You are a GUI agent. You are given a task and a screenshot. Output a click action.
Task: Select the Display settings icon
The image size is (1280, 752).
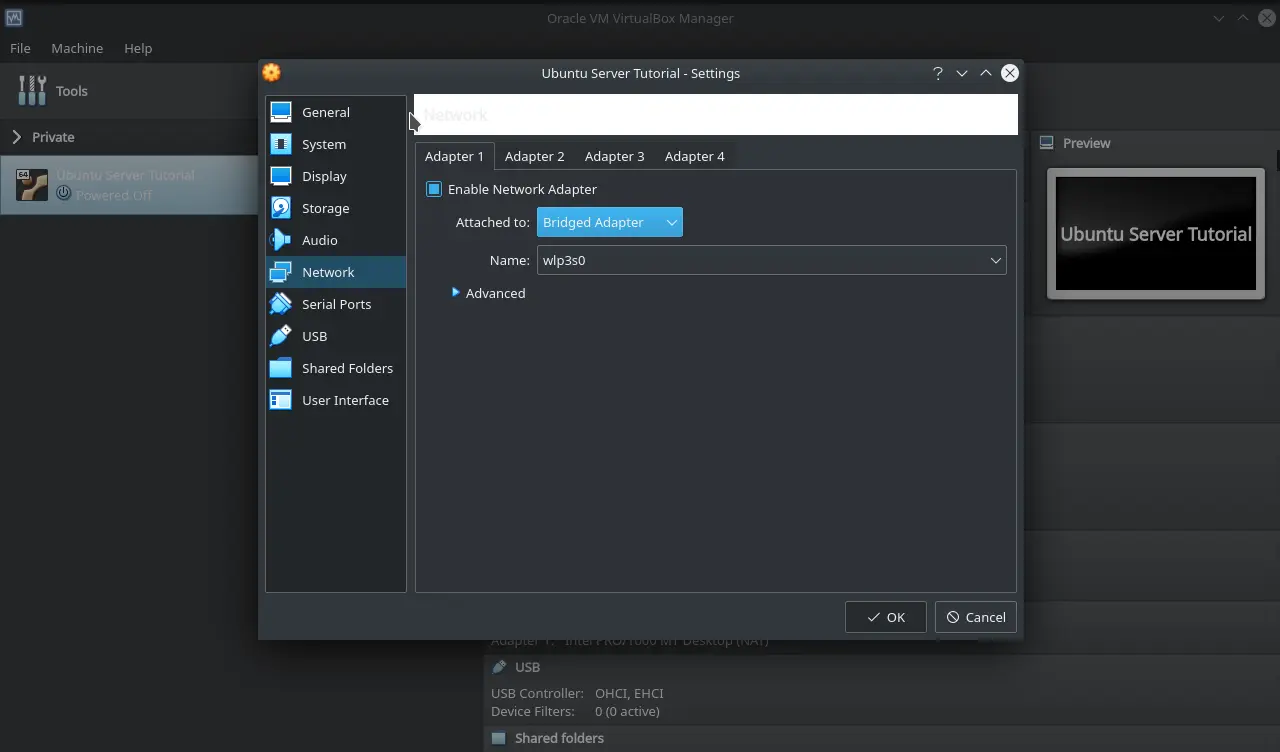pos(281,176)
